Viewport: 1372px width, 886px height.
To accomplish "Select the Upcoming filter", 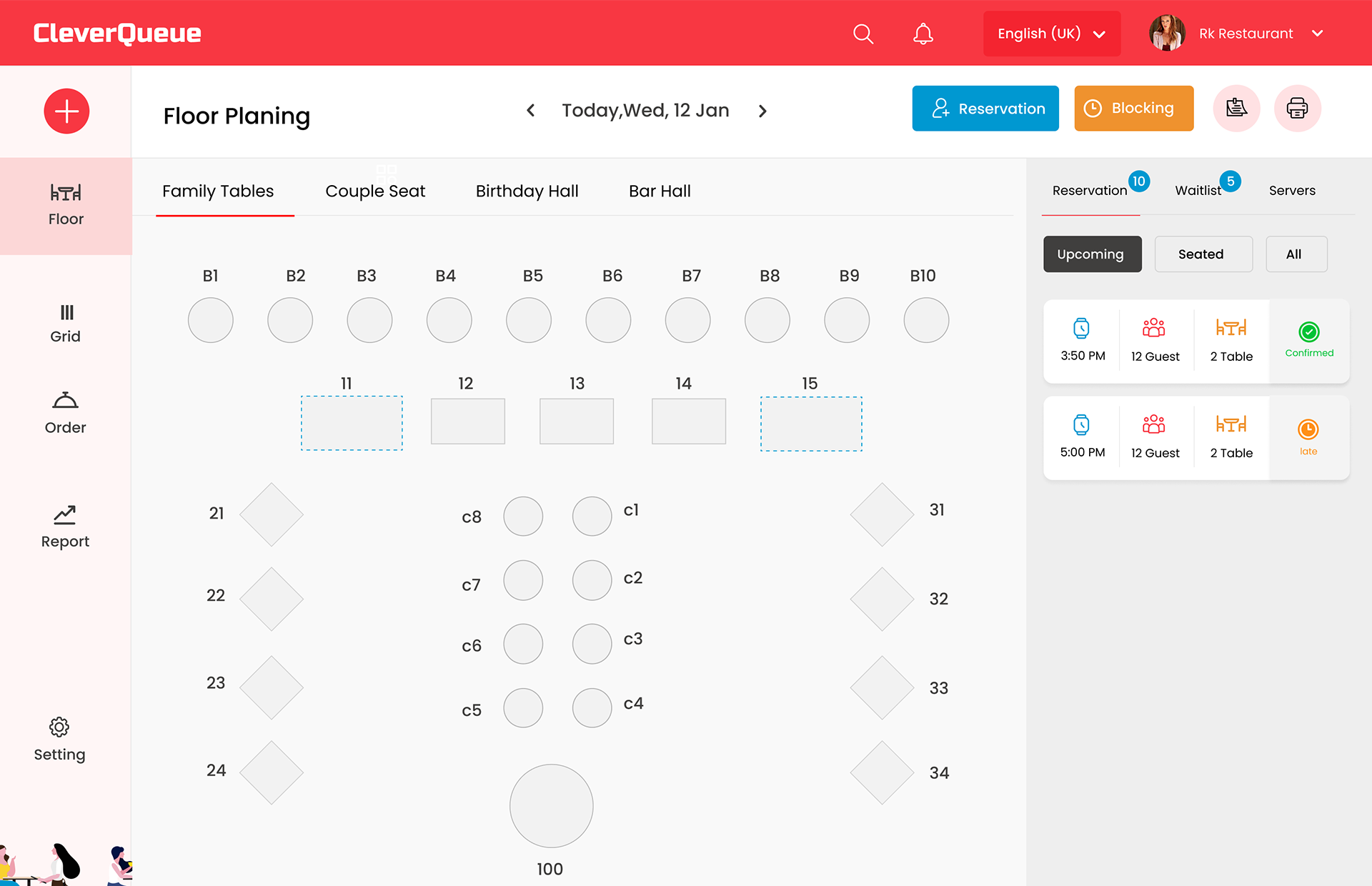I will coord(1092,254).
